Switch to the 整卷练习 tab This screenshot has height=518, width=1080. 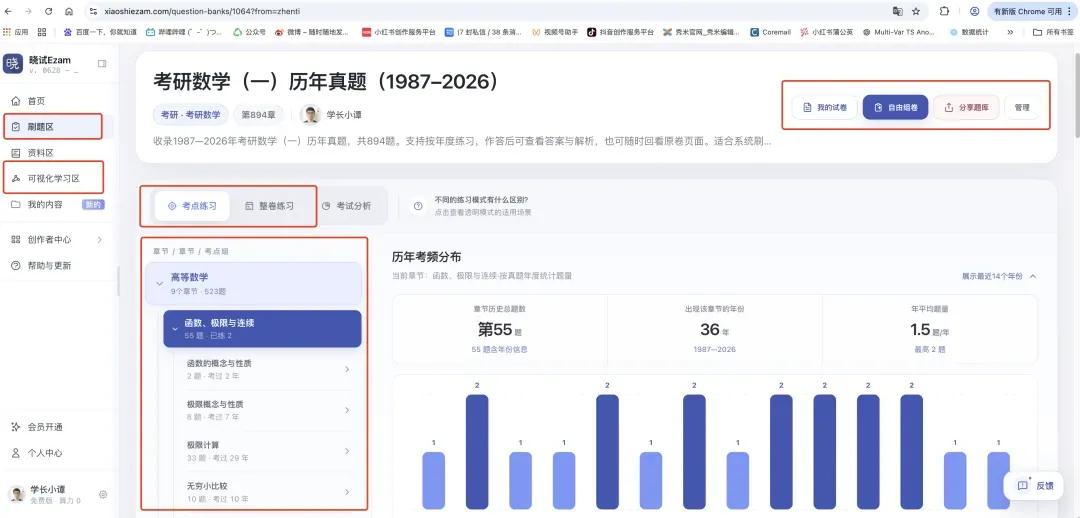pyautogui.click(x=269, y=205)
